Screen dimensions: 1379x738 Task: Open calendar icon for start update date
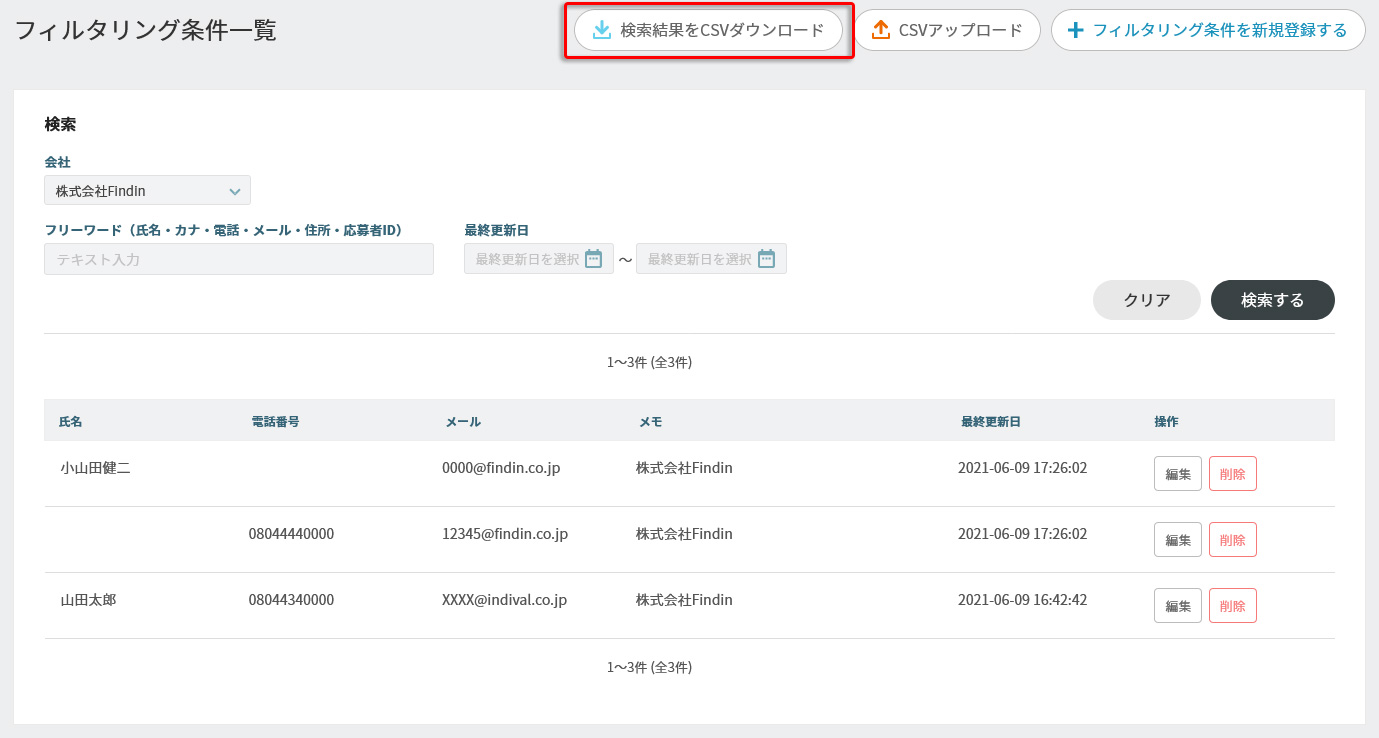point(593,259)
